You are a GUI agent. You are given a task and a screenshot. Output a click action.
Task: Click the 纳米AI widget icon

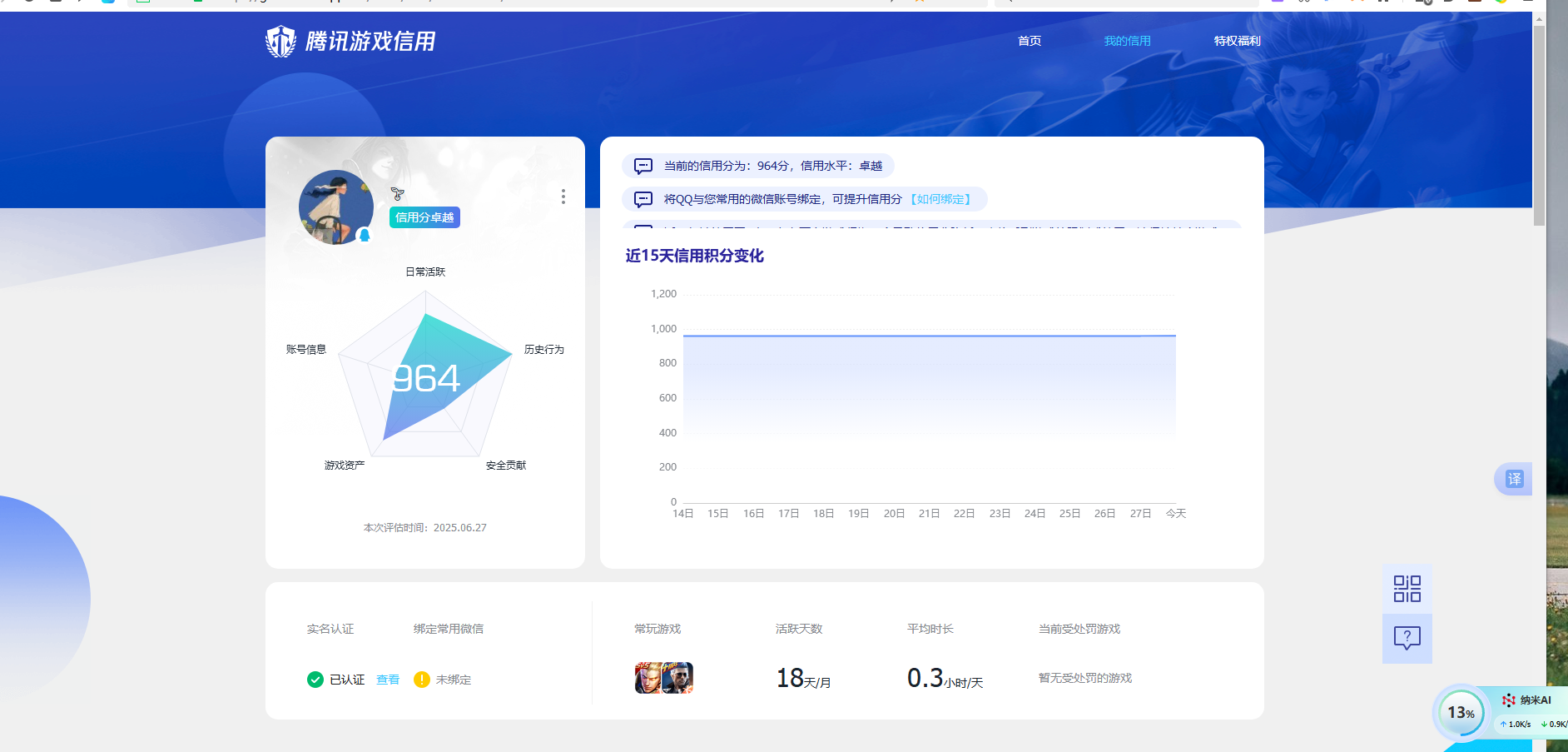[1509, 700]
